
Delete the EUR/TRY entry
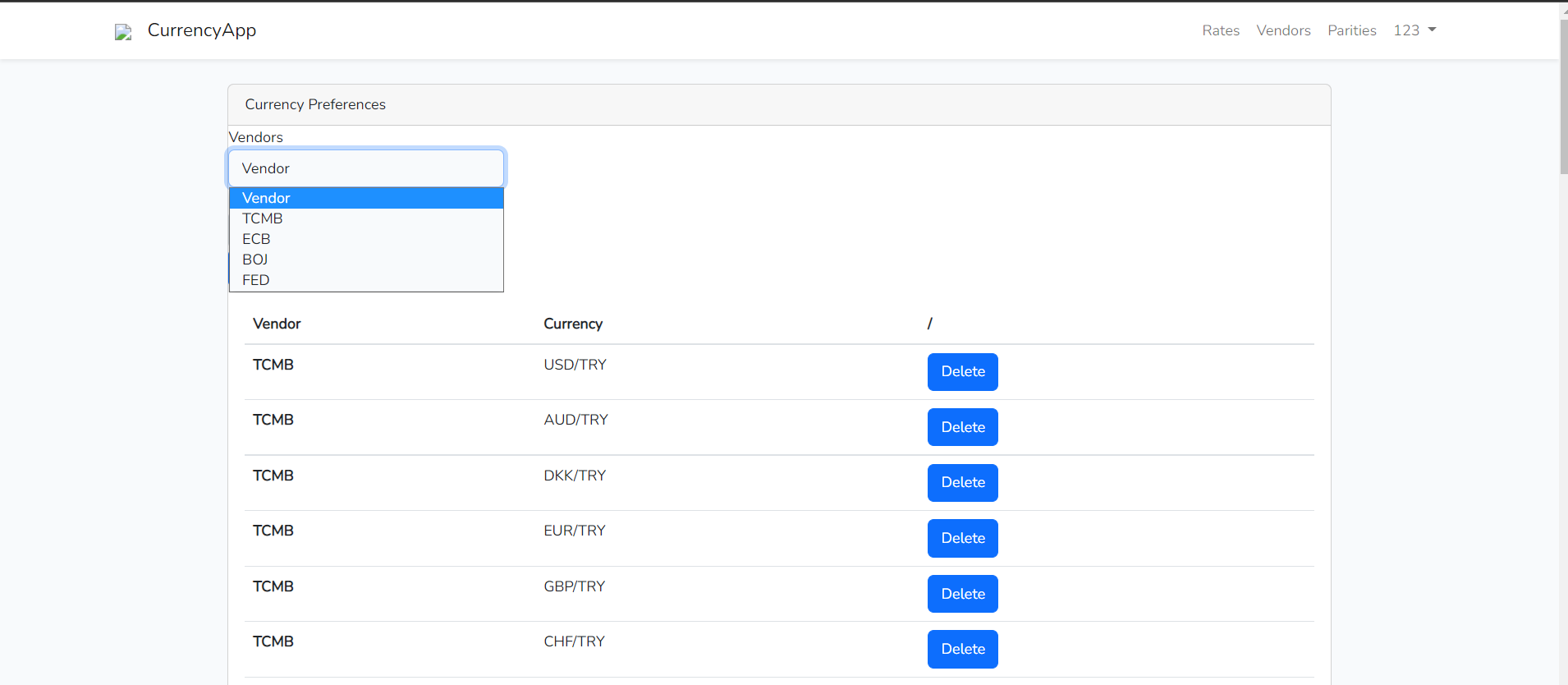pyautogui.click(x=963, y=538)
